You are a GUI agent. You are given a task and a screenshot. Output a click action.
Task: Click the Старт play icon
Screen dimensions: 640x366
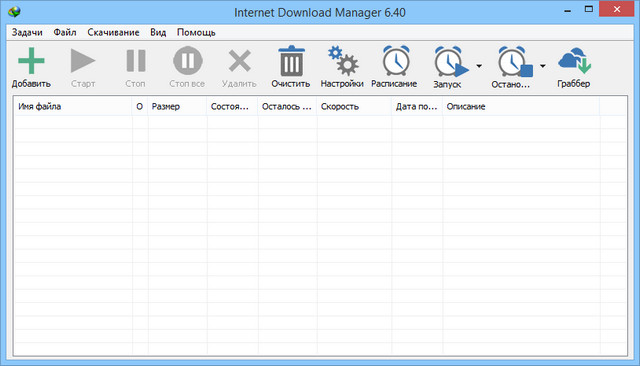tap(83, 61)
